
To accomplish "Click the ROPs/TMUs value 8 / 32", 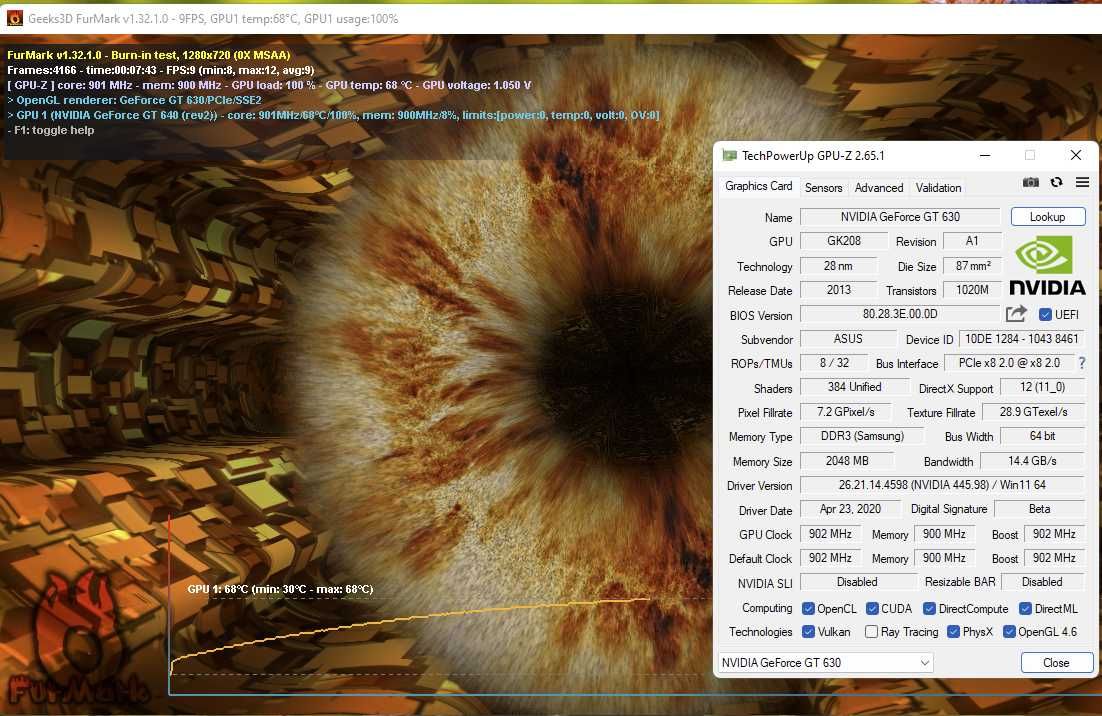I will point(834,363).
